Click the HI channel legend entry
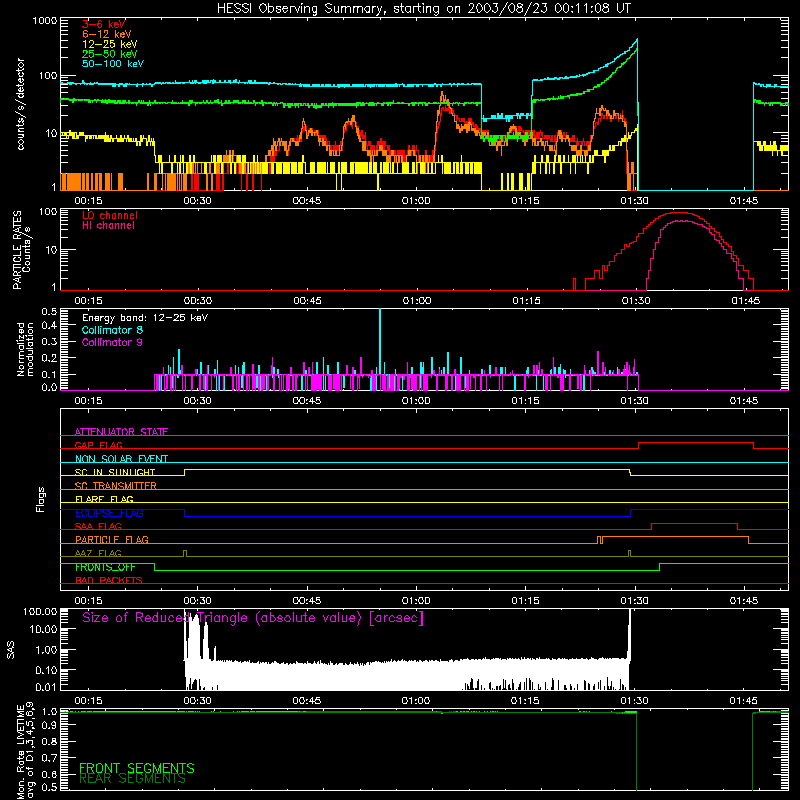The image size is (800, 800). tap(108, 226)
